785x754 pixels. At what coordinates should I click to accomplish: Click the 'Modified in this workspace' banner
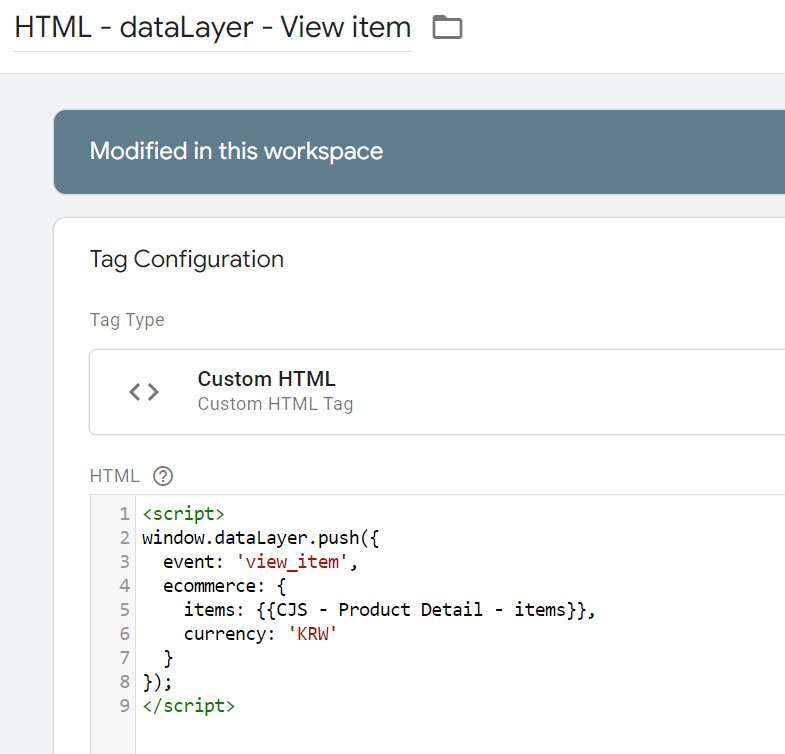pyautogui.click(x=236, y=152)
